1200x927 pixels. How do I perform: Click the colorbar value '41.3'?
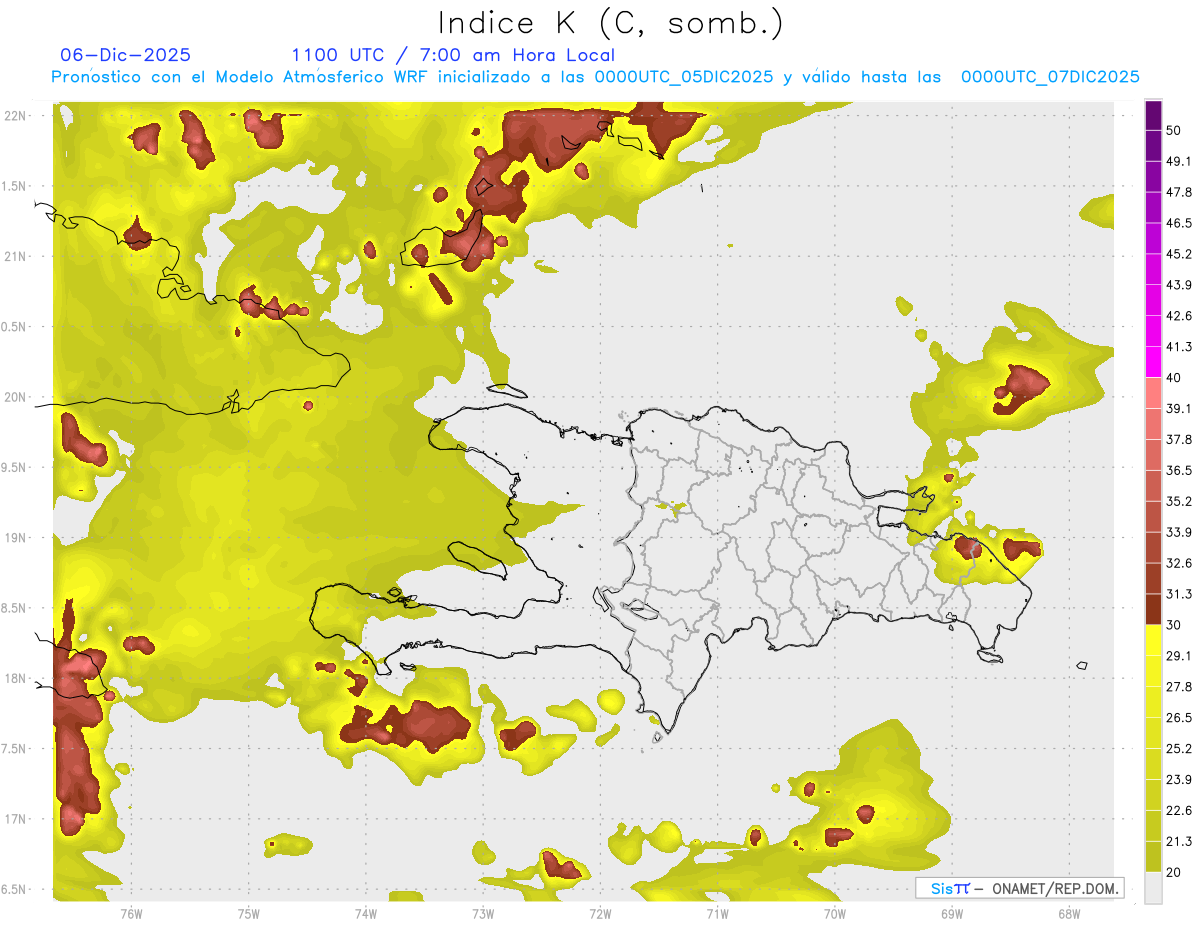[1179, 347]
